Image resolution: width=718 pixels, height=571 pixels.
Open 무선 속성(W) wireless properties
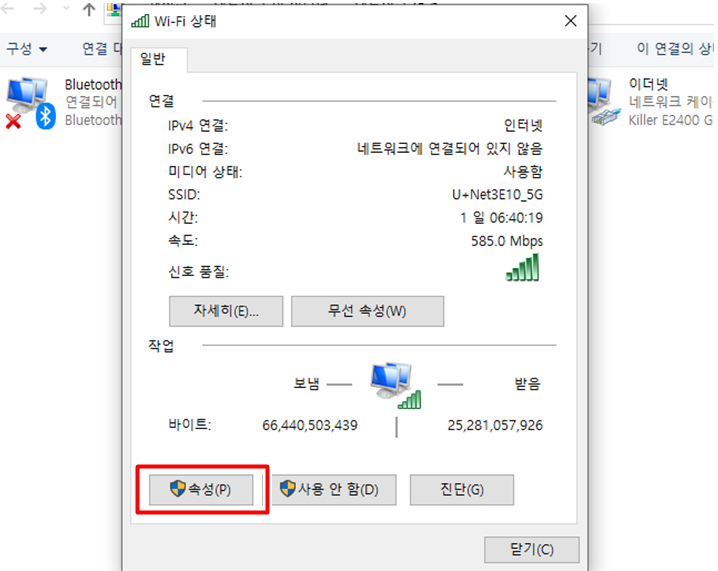coord(367,311)
